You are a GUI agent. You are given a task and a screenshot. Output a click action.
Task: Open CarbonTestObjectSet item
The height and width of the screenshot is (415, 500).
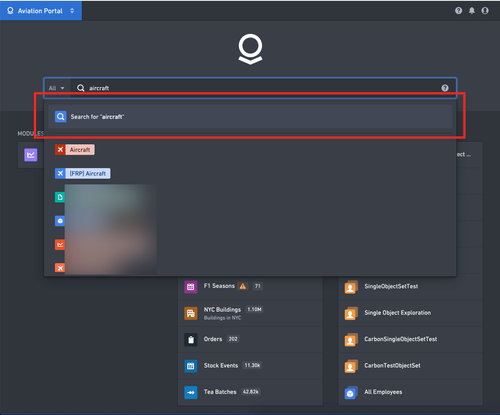tap(392, 366)
